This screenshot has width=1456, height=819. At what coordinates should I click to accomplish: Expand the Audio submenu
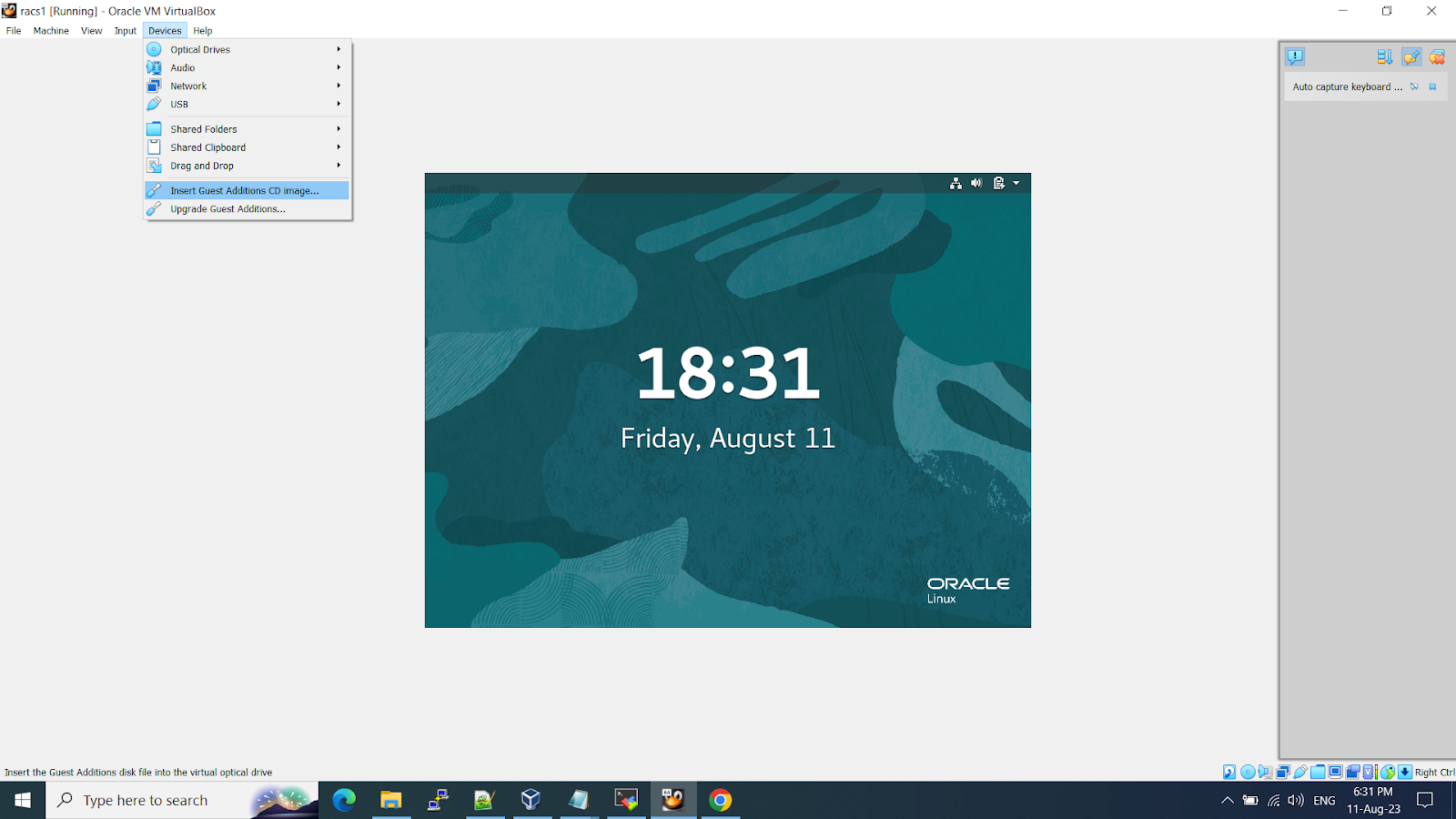coord(247,67)
